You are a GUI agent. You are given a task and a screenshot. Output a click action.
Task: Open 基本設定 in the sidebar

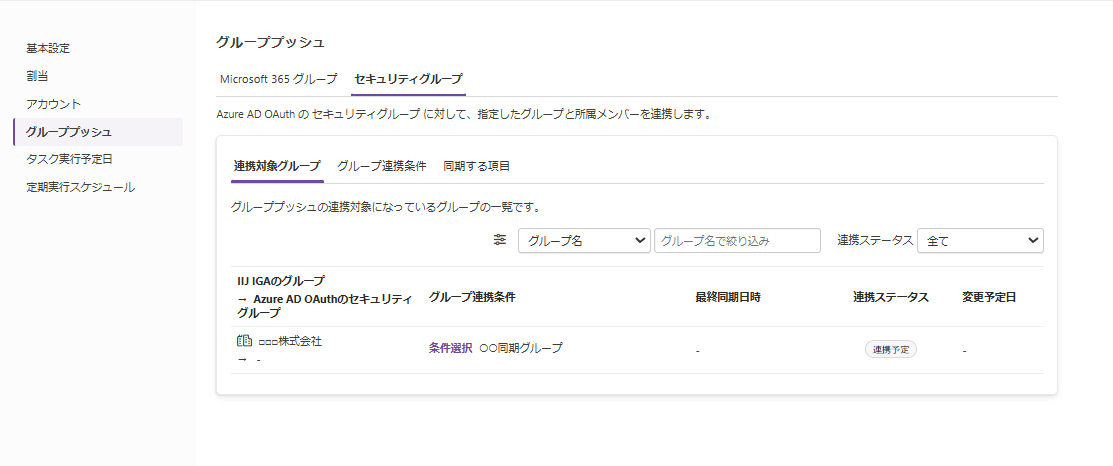click(48, 48)
